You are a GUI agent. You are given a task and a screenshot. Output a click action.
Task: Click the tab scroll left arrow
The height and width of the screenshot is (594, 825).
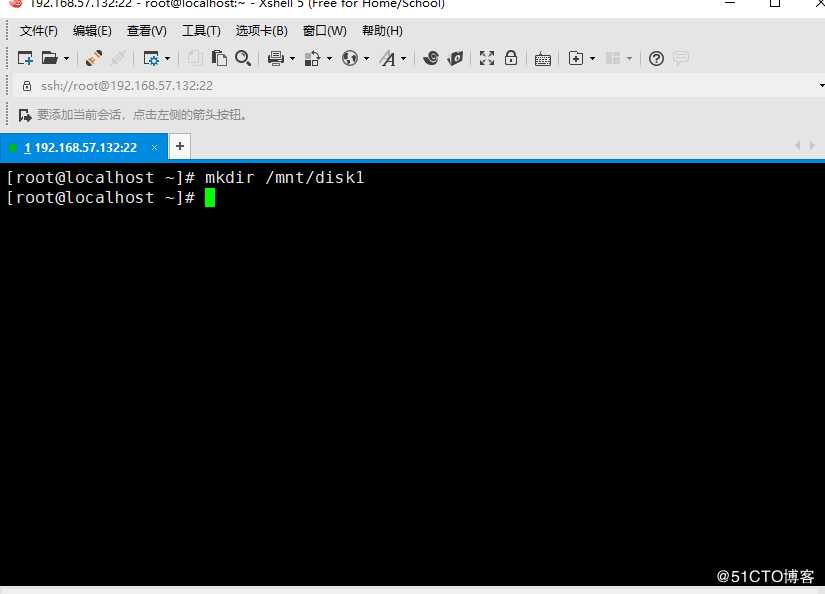pyautogui.click(x=798, y=145)
